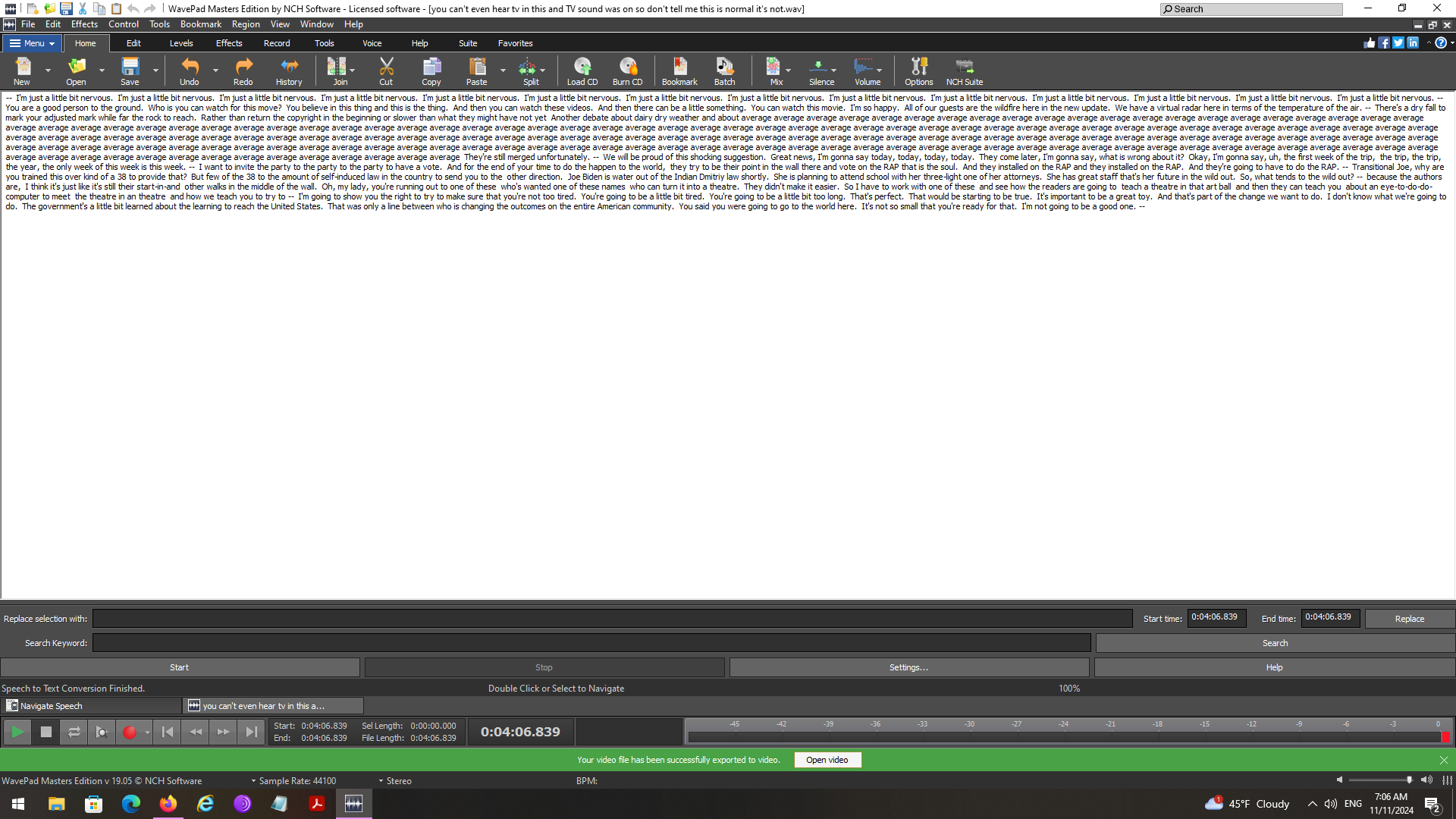Image resolution: width=1456 pixels, height=819 pixels.
Task: Click the Search Keyword input field
Action: click(591, 643)
